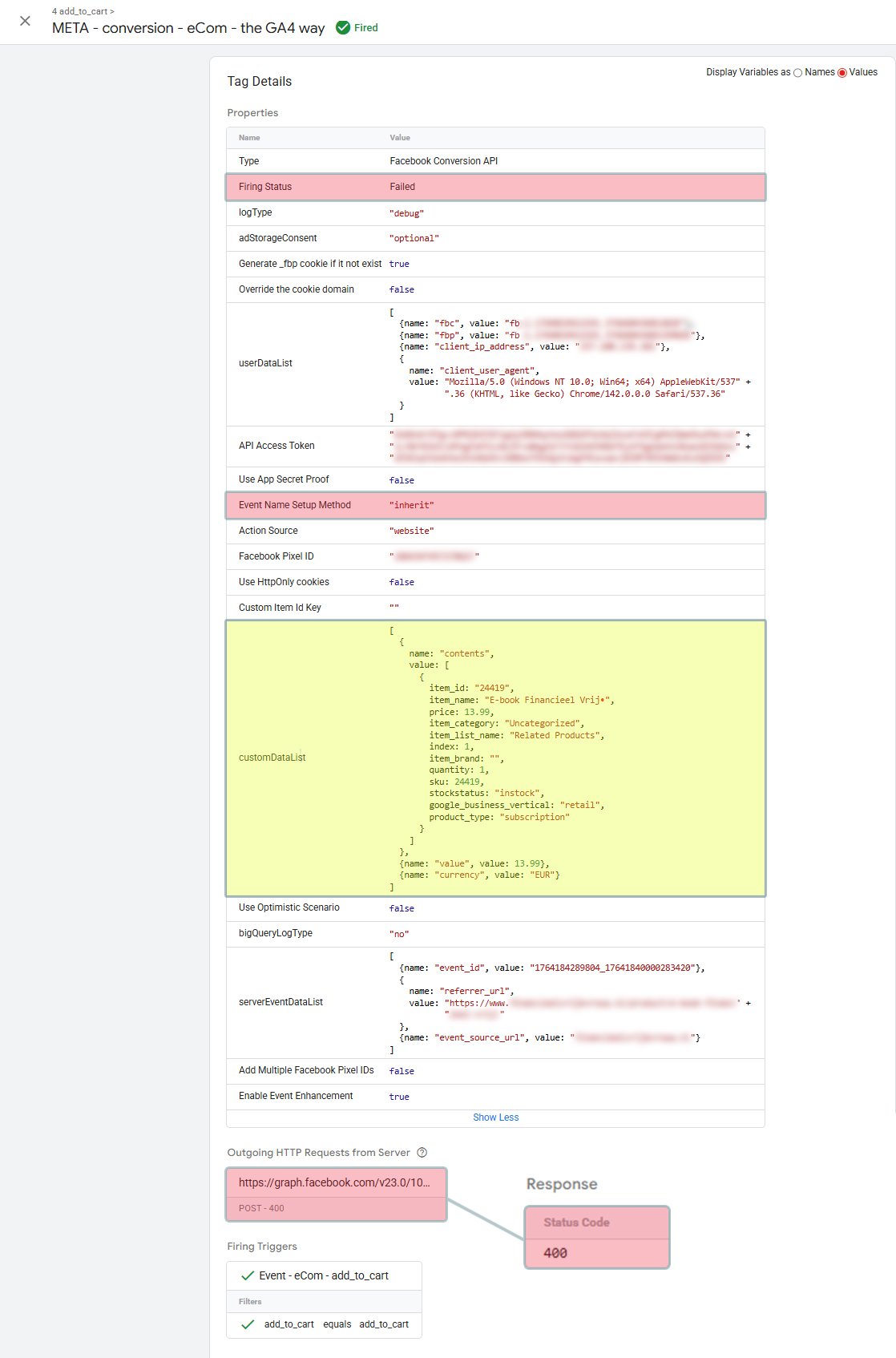Open the Event - eCom - add_to_cart trigger
Image resolution: width=896 pixels, height=1358 pixels.
[323, 1275]
